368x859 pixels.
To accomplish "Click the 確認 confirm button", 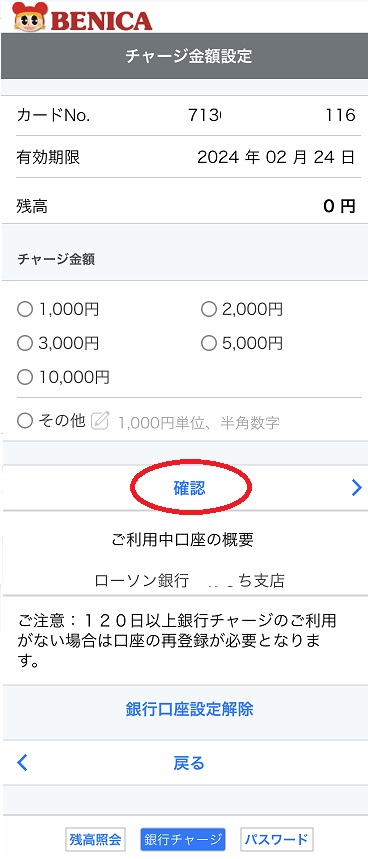I will 189,488.
